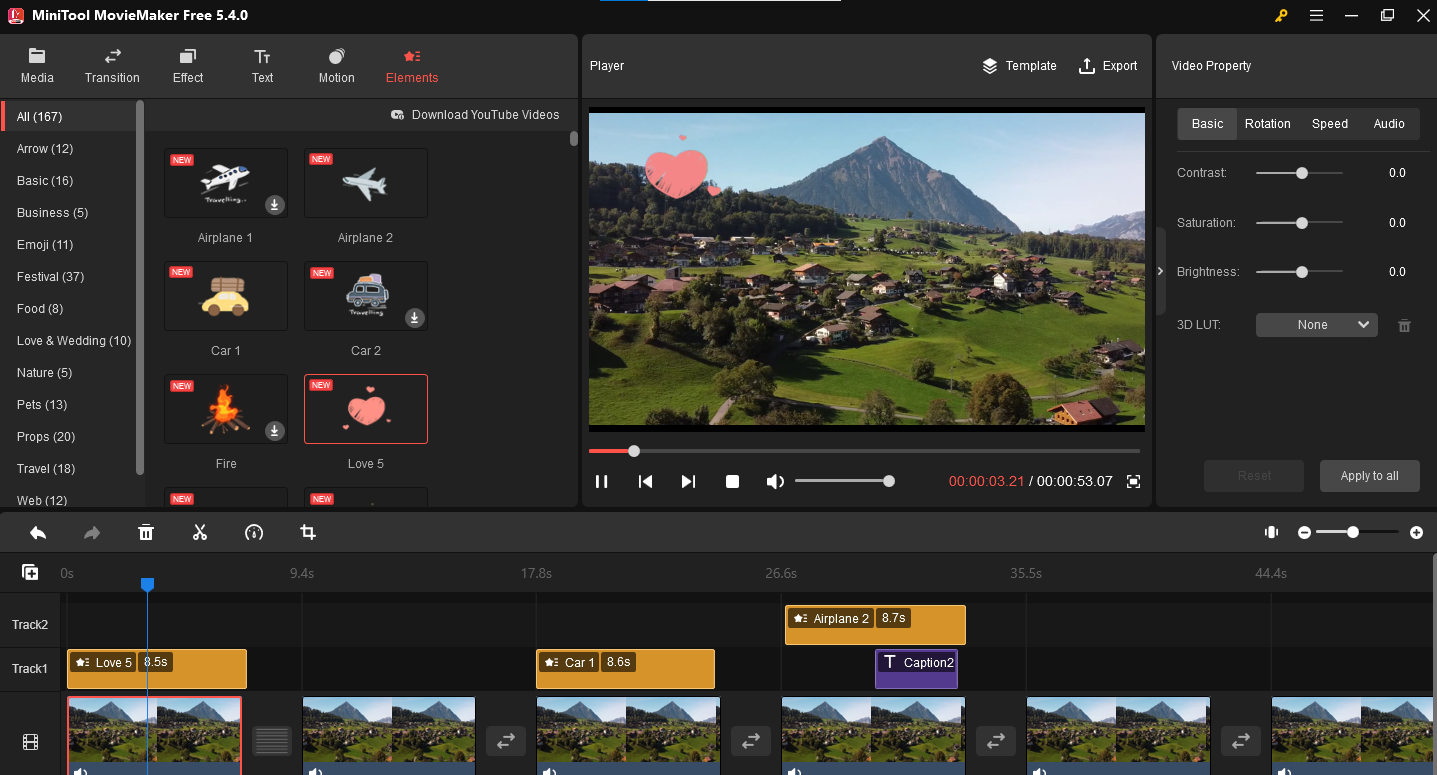This screenshot has width=1437, height=775.
Task: Open the hamburger main menu
Action: pos(1316,15)
